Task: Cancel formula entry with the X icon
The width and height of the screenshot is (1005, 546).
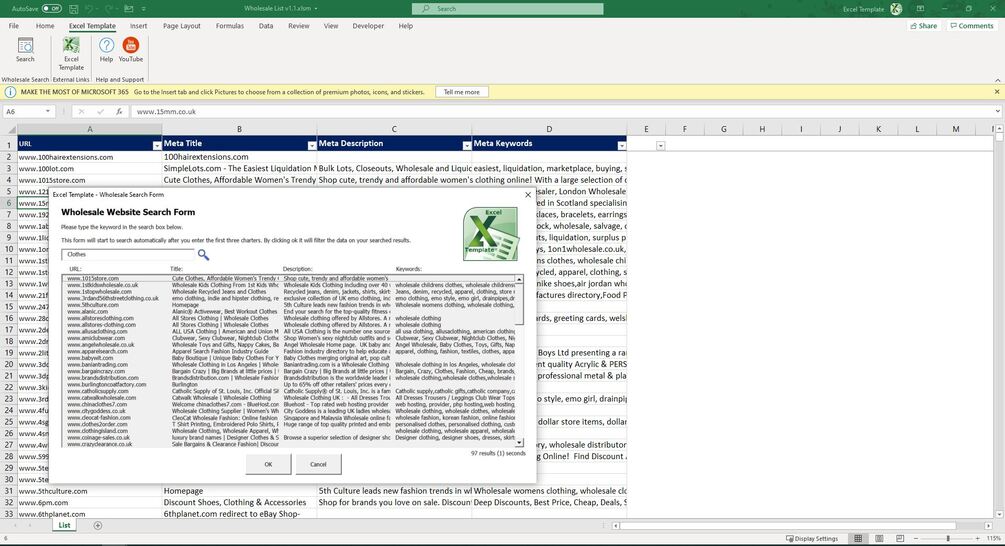Action: click(81, 112)
